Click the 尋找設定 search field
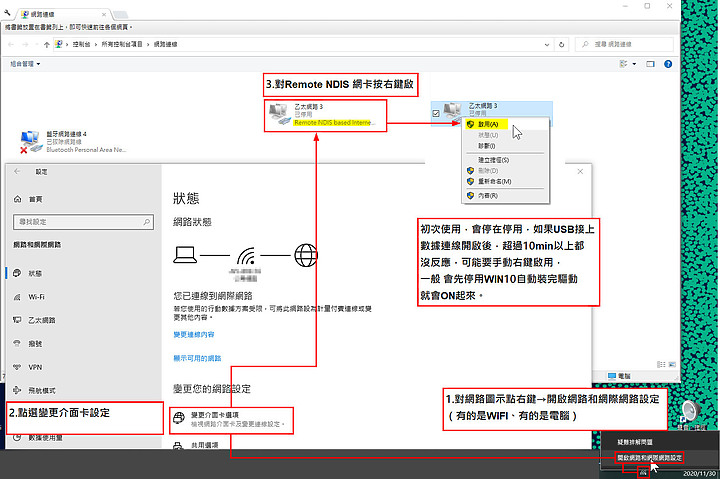Image resolution: width=720 pixels, height=479 pixels. [83, 222]
